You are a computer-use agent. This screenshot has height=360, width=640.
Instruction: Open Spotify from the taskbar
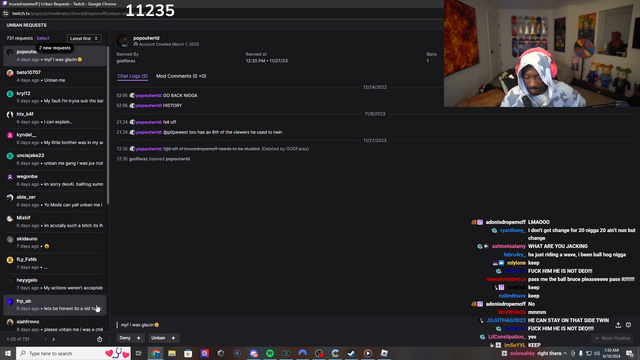click(x=270, y=353)
